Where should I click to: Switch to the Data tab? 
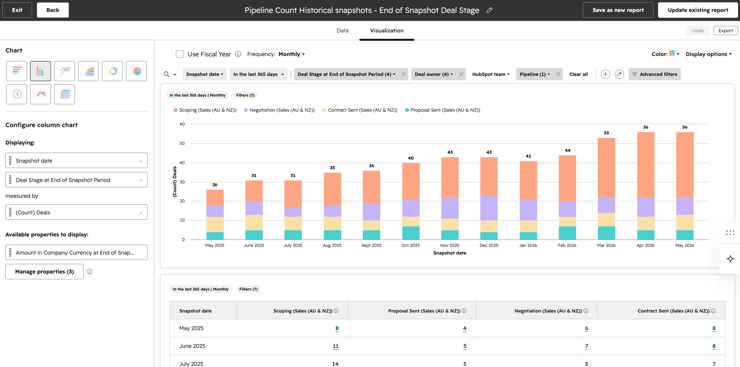pos(342,31)
